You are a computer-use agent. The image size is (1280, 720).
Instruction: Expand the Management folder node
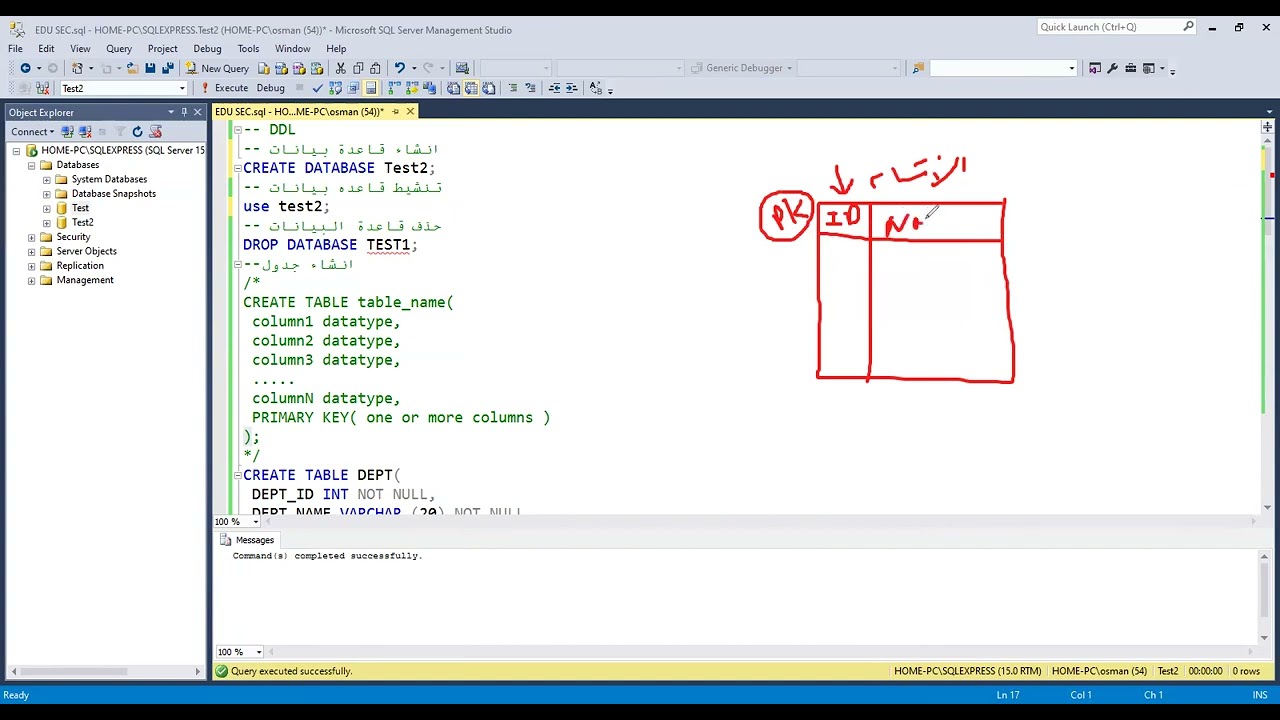click(32, 280)
